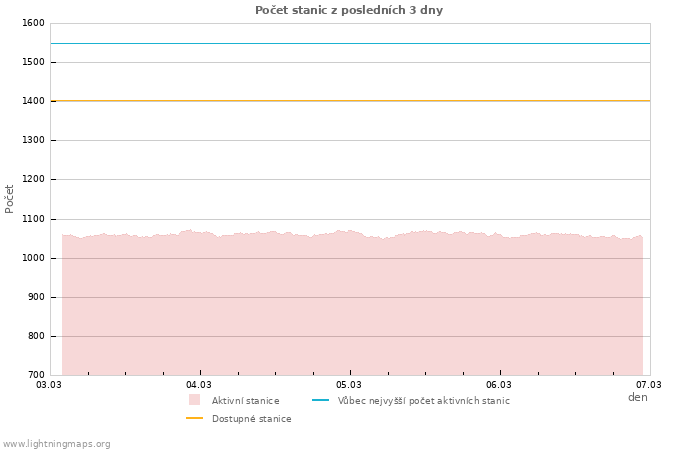Select the Dostupné stanice legend label
The width and height of the screenshot is (700, 450).
pyautogui.click(x=251, y=419)
